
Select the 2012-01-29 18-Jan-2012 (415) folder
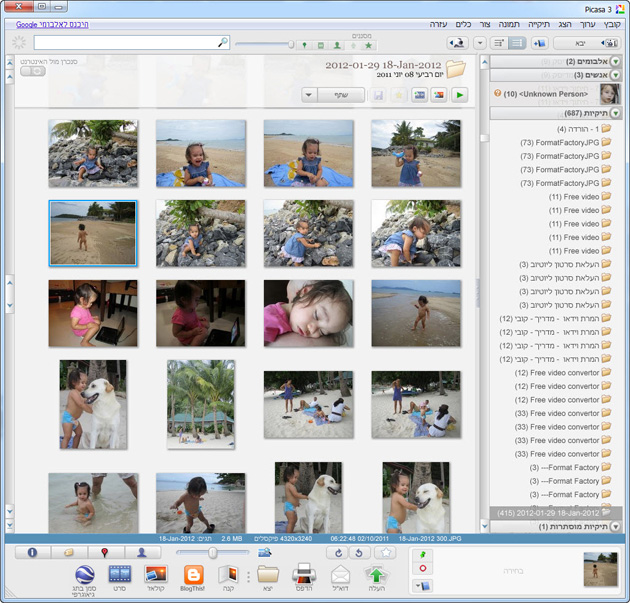(555, 513)
